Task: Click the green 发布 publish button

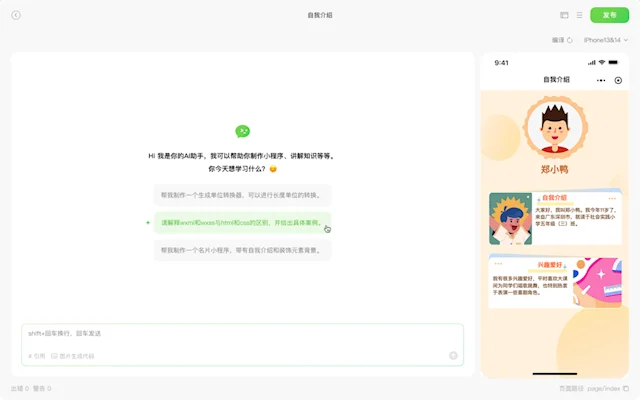Action: [x=609, y=15]
